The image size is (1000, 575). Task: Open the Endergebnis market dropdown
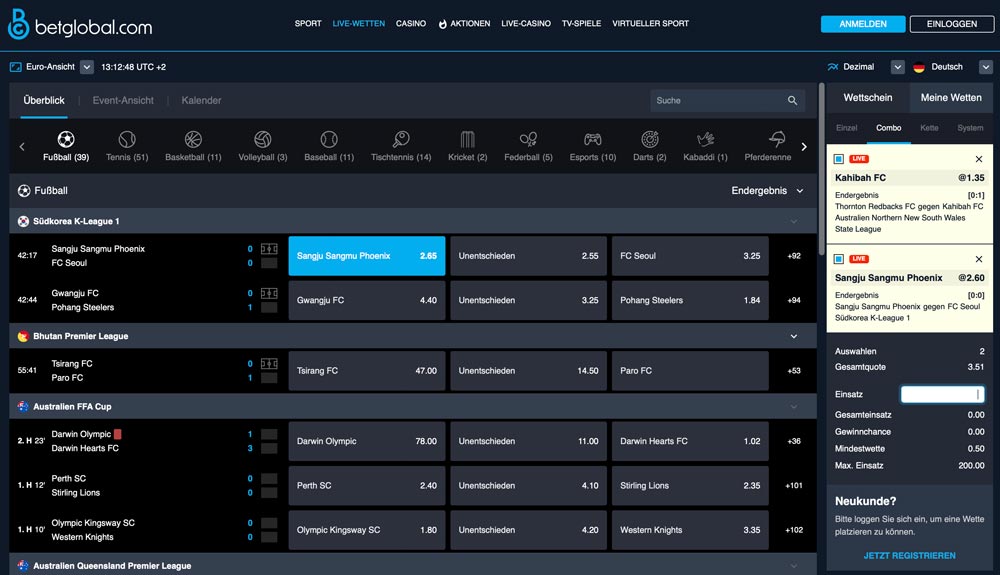point(767,191)
